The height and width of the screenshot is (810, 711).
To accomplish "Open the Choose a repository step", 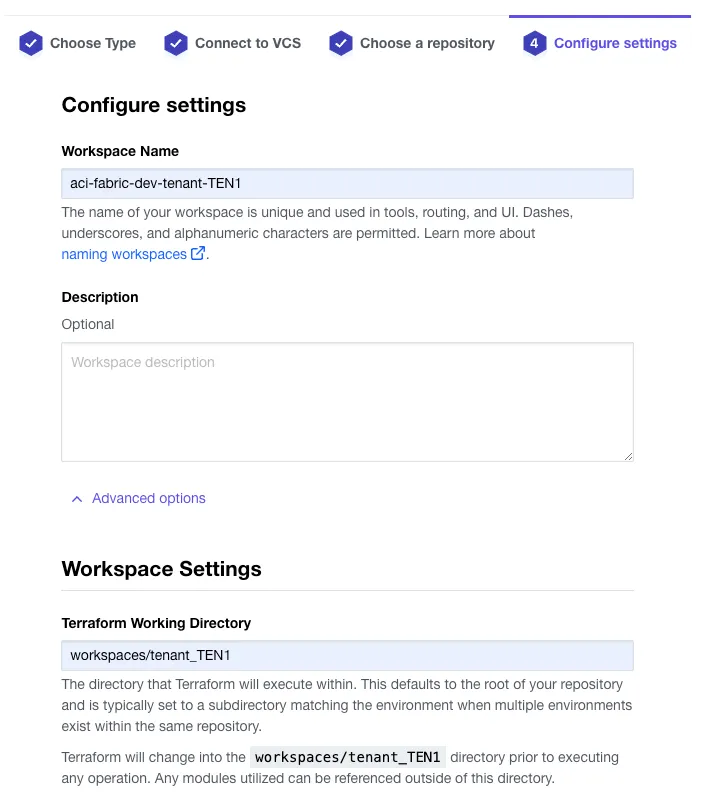I will point(427,43).
